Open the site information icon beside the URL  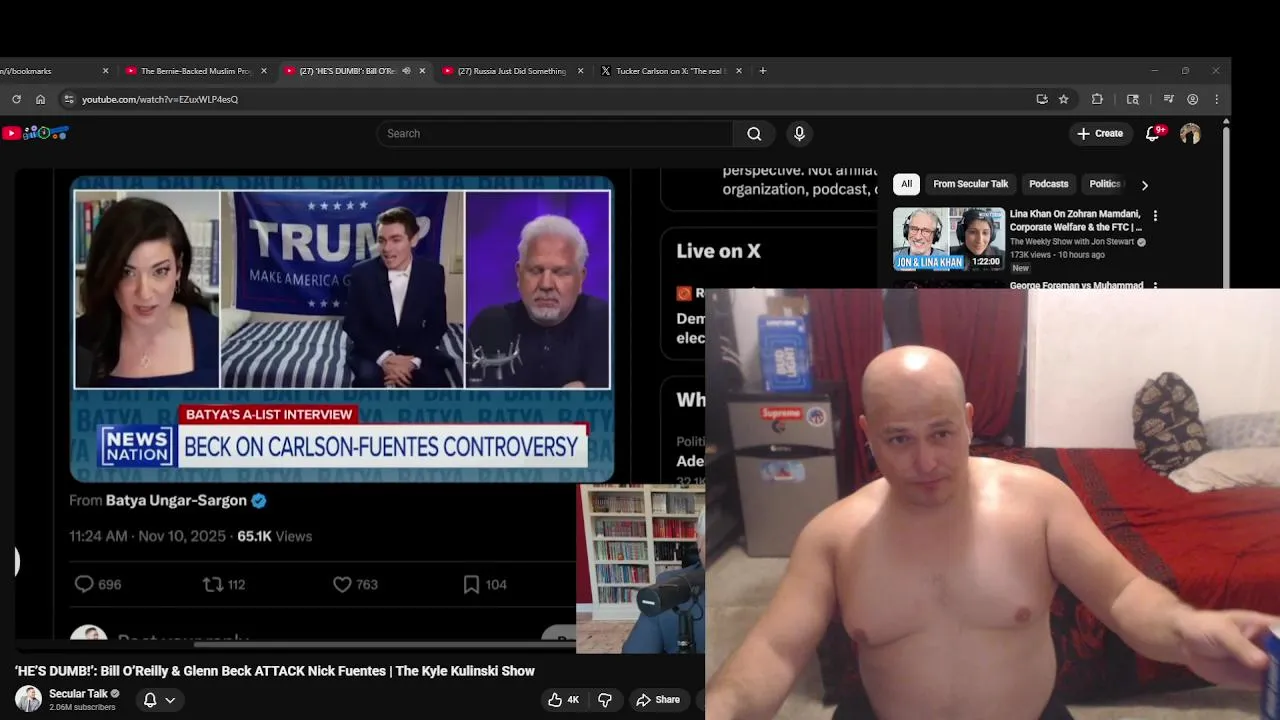point(68,99)
